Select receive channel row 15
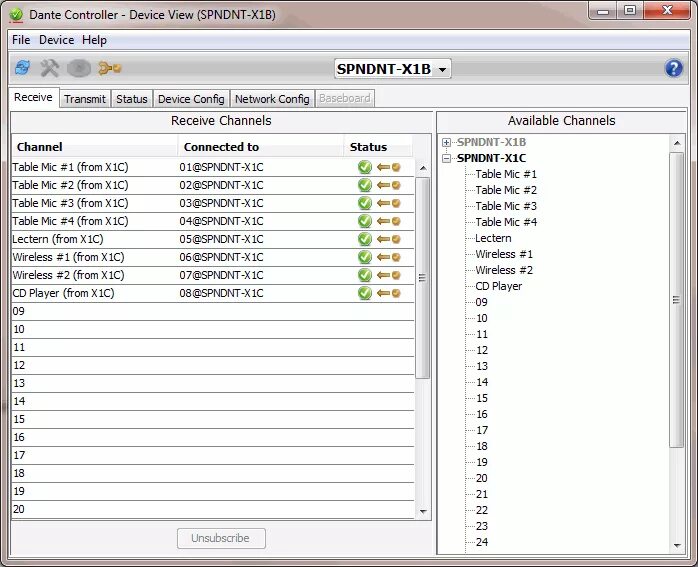 tap(213, 420)
